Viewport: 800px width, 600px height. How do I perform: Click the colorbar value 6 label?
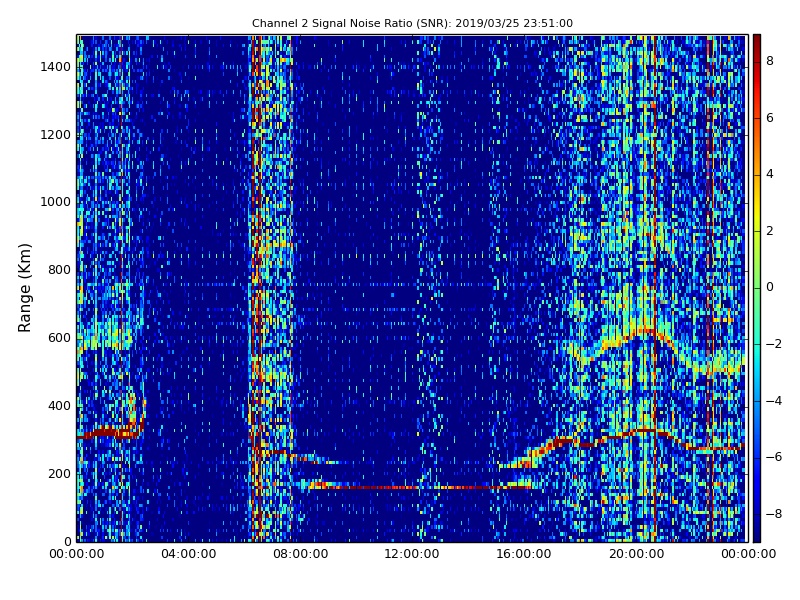click(x=770, y=118)
